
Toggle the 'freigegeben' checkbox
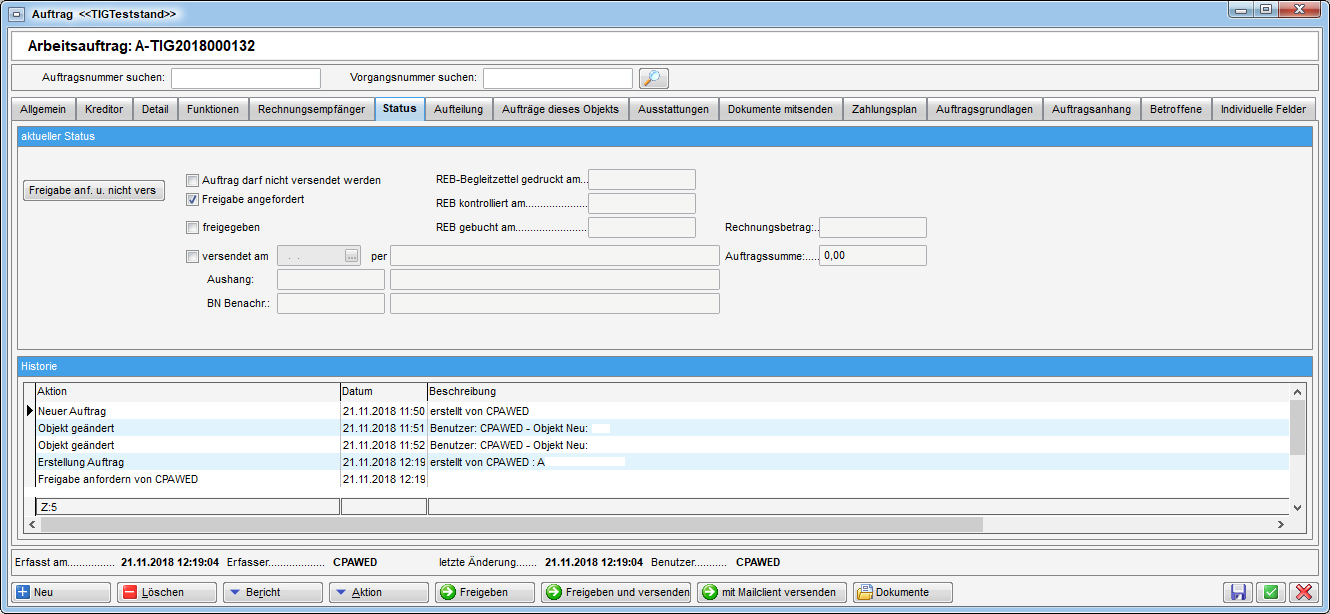[193, 227]
